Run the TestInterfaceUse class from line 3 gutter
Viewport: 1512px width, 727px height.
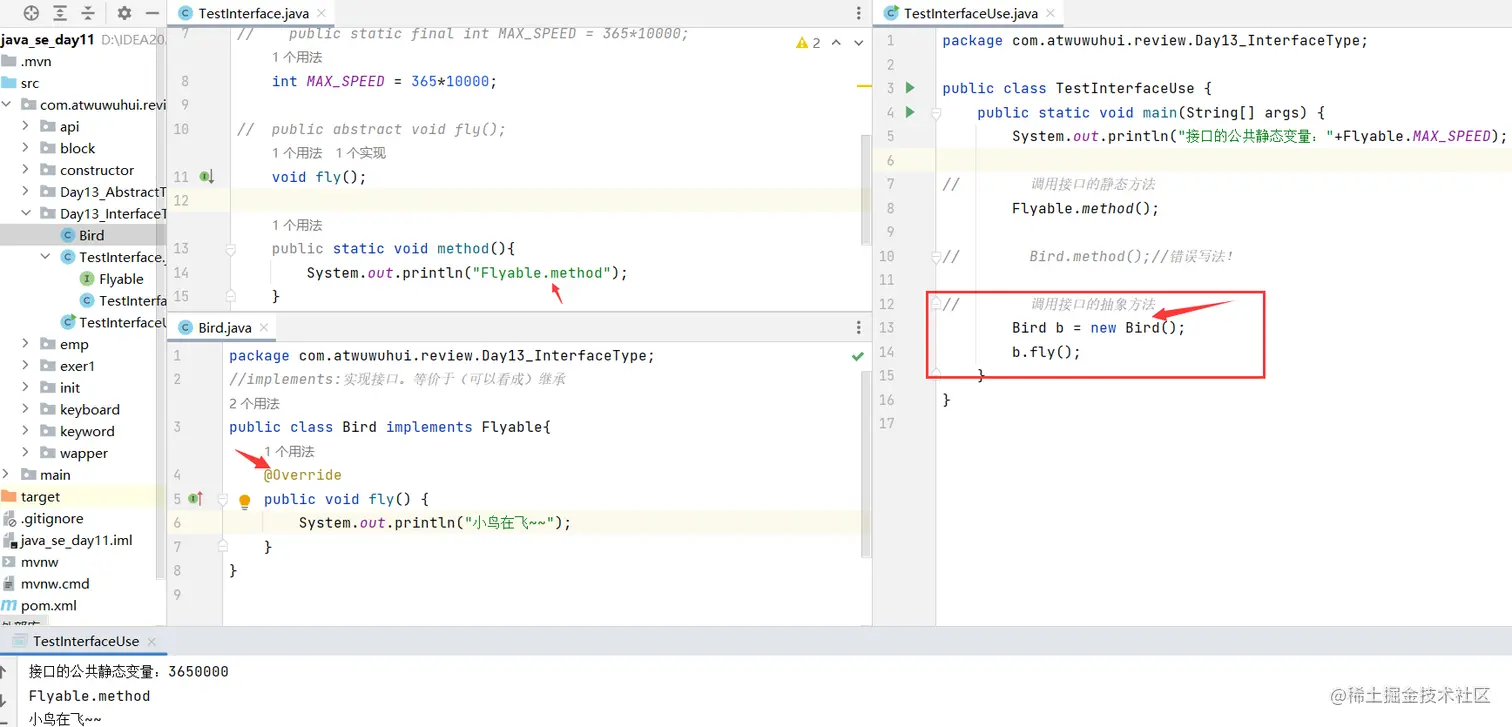(910, 88)
